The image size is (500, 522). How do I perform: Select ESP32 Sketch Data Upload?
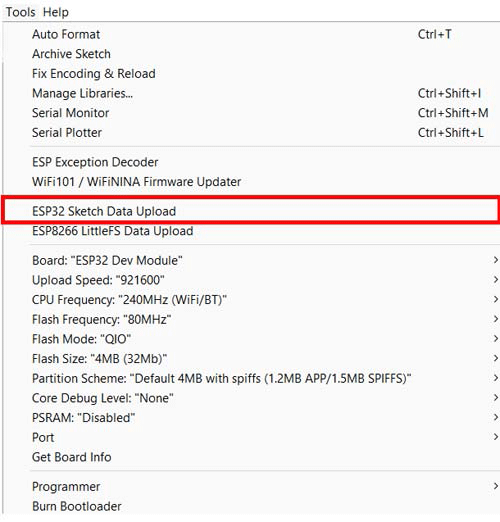[x=251, y=211]
